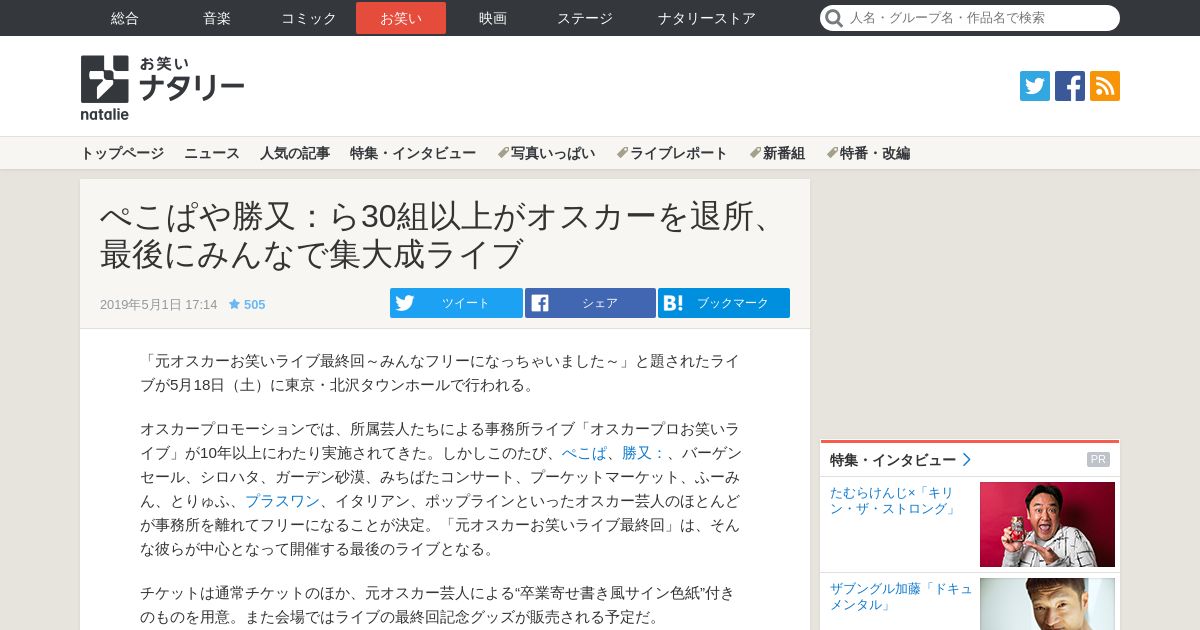
Task: Open 特集・インタビュー in the navigation bar
Action: pyautogui.click(x=413, y=153)
